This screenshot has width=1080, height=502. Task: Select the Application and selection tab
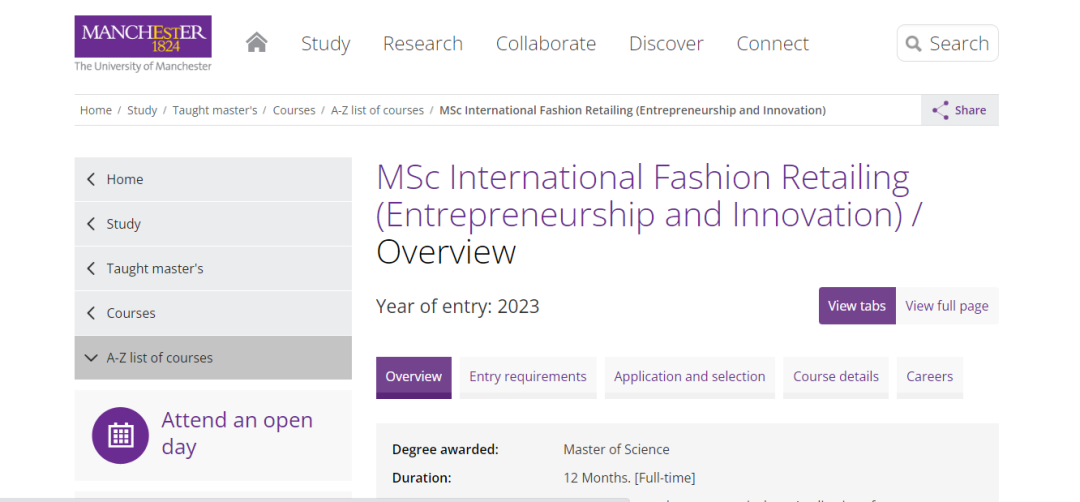click(689, 377)
